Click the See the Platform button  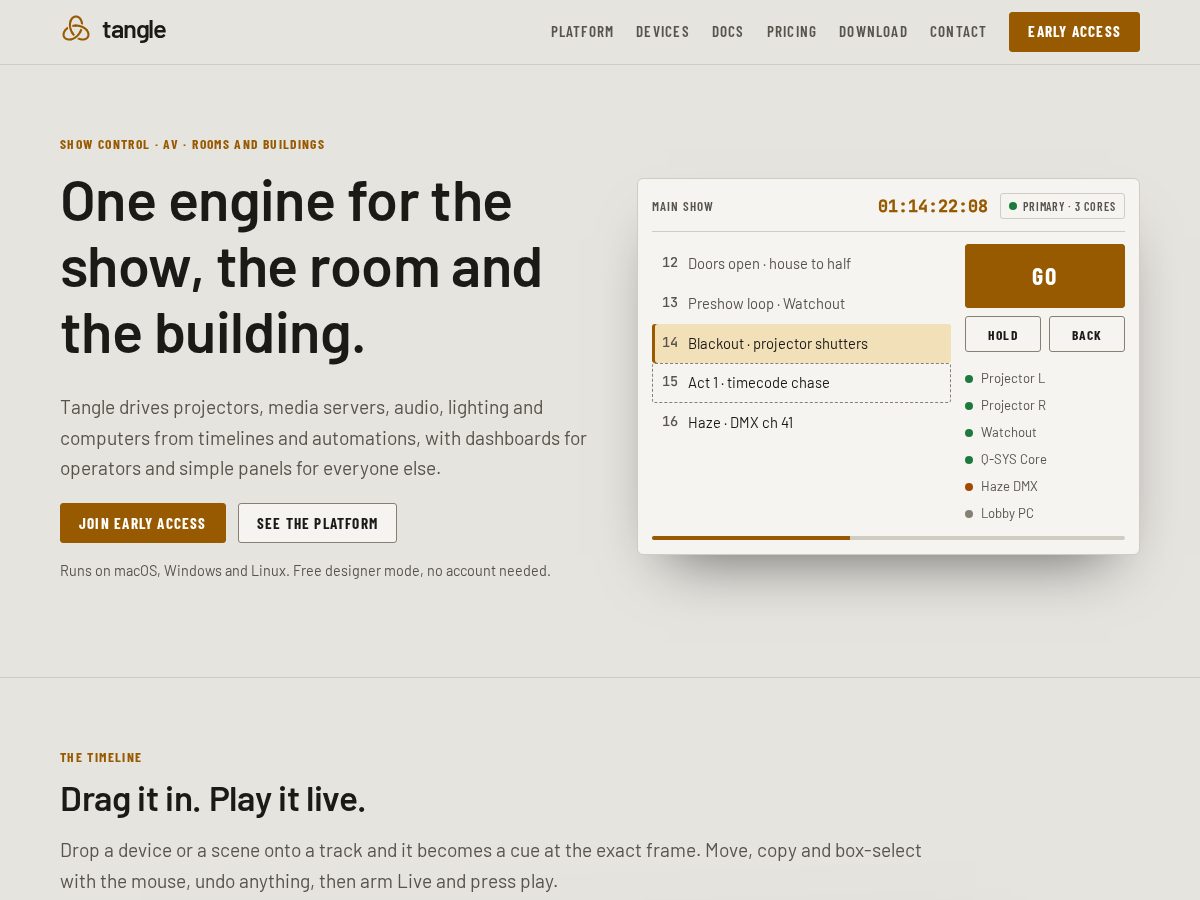click(317, 523)
